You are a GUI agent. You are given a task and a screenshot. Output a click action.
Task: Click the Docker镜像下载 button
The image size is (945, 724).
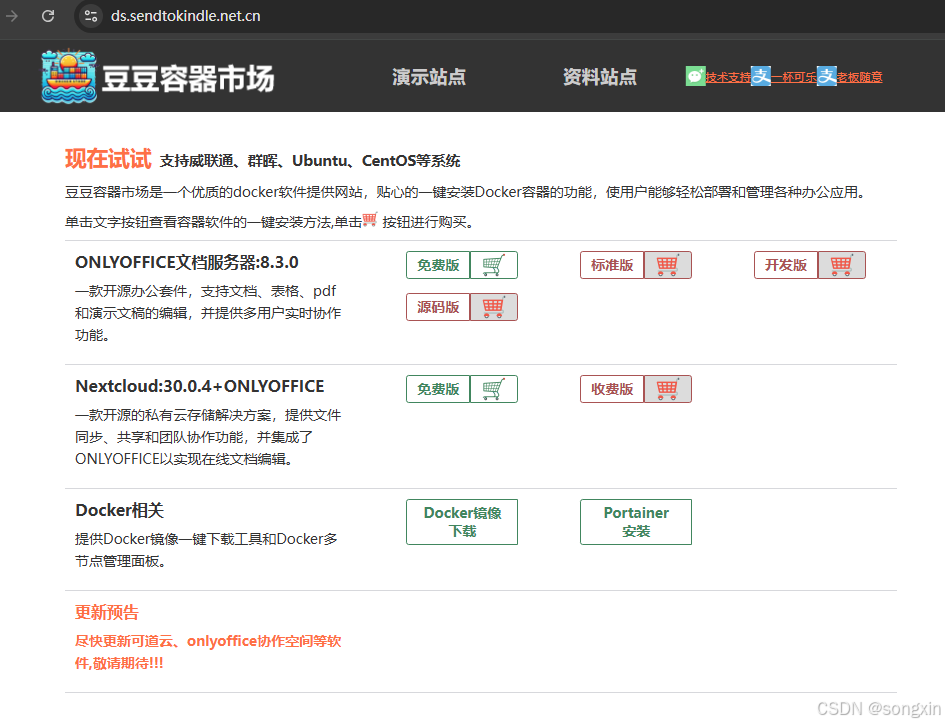coord(462,522)
